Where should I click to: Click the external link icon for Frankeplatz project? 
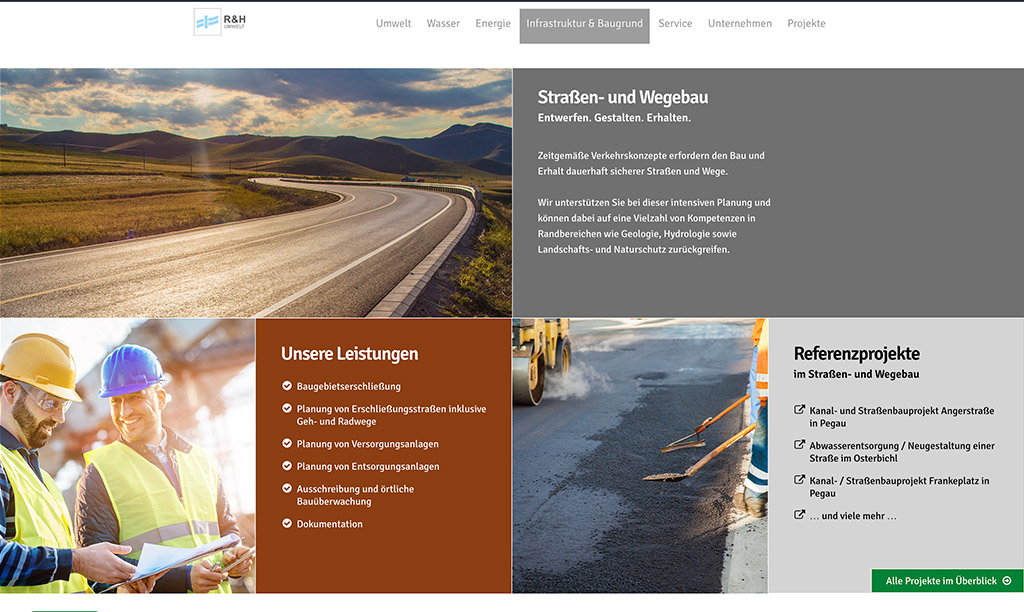pyautogui.click(x=799, y=479)
